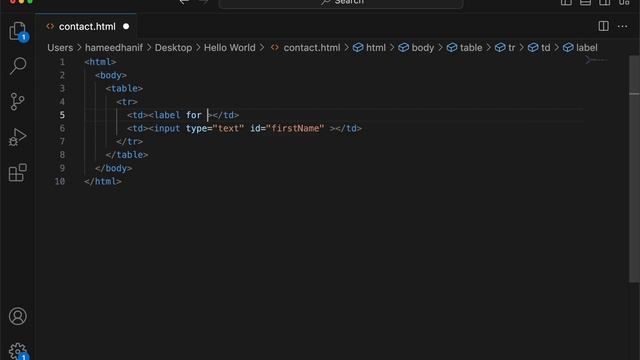Click the <table> tag on line 3
This screenshot has height=360, width=640.
coord(124,89)
